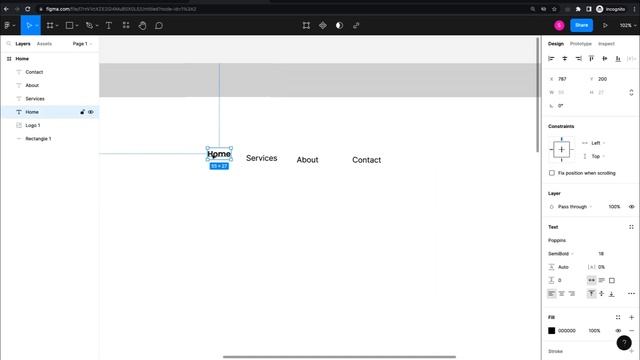The height and width of the screenshot is (360, 640).
Task: Click the Create link icon in toolbar
Action: (356, 25)
